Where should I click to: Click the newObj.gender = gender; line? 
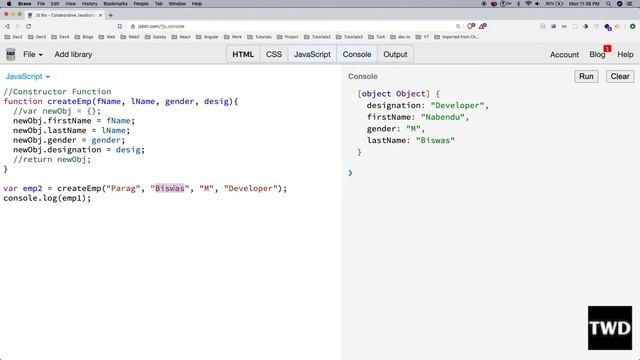pyautogui.click(x=69, y=140)
